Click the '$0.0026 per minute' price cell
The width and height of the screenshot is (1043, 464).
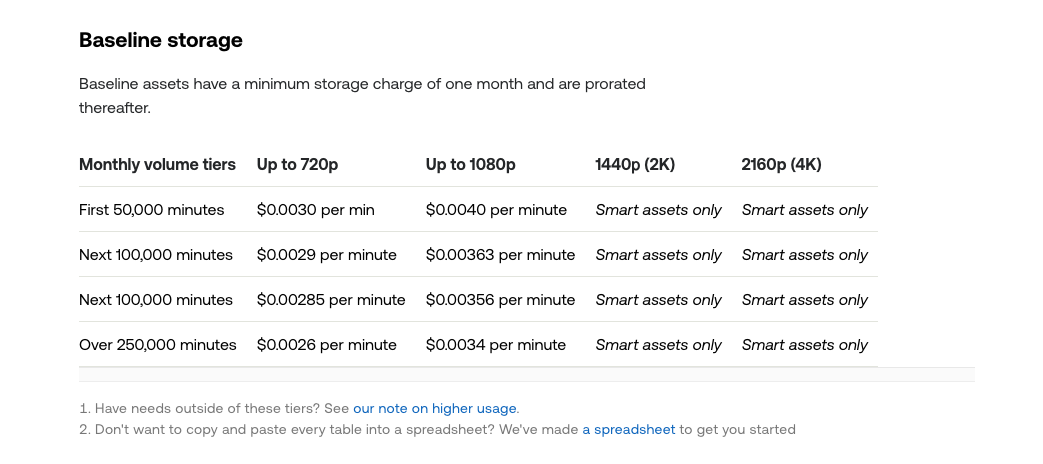pos(327,345)
